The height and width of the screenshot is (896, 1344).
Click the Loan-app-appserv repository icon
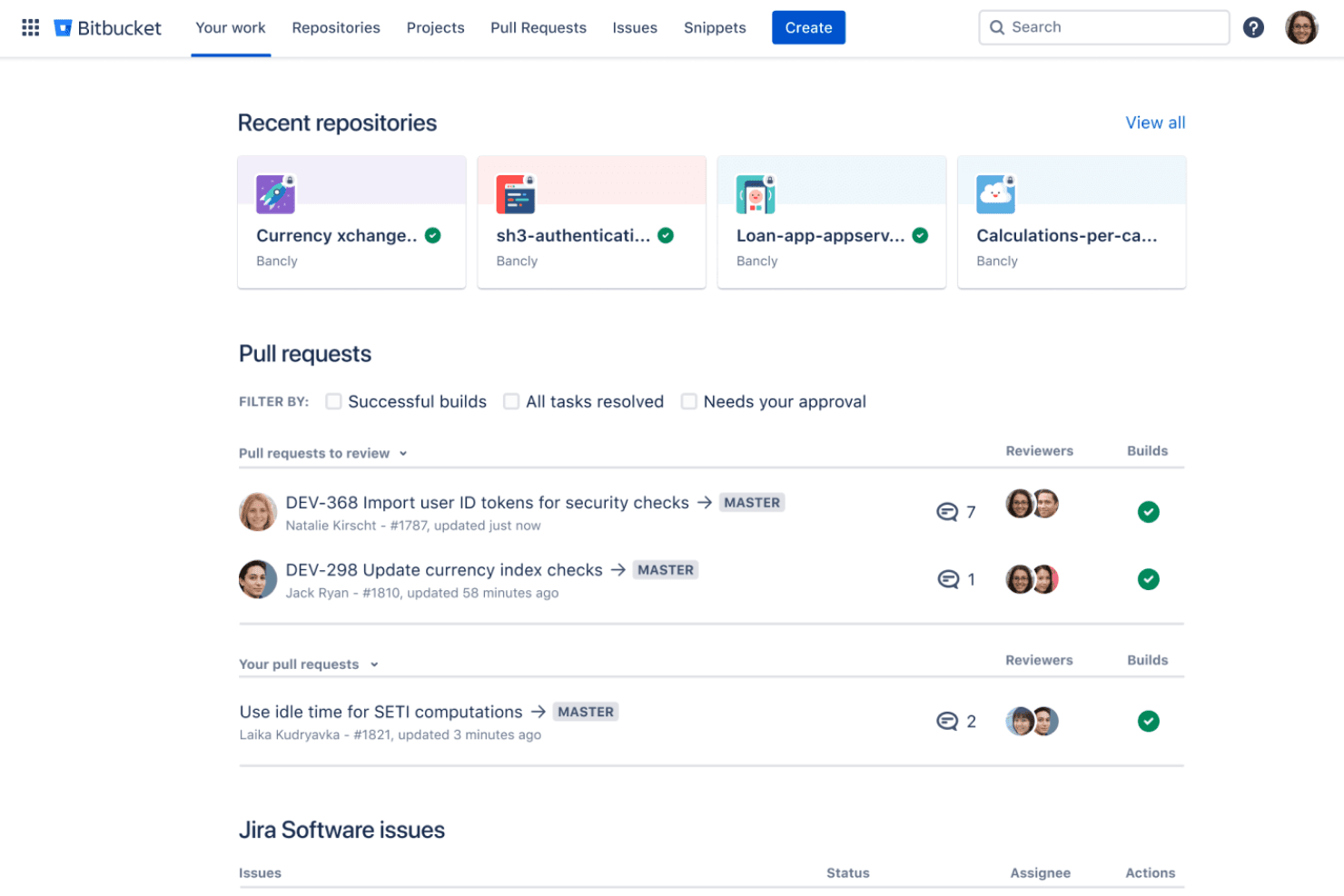(x=756, y=194)
